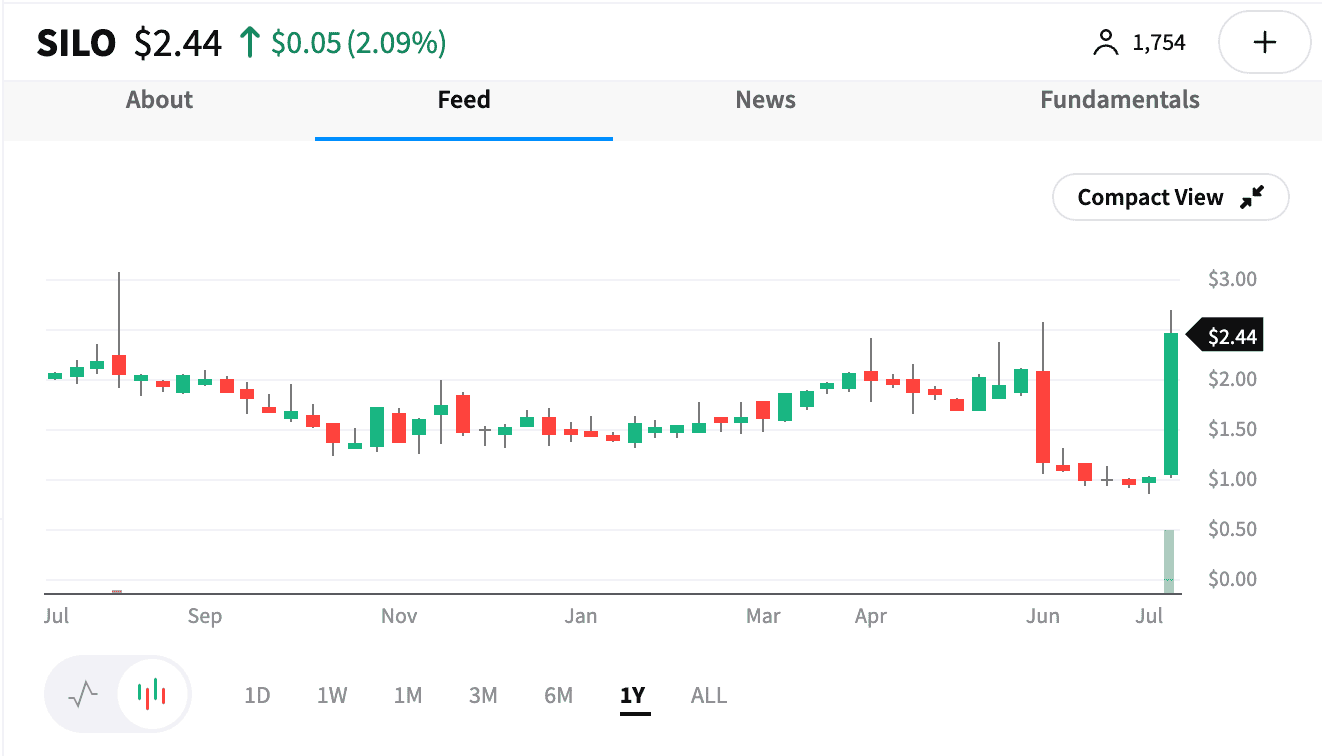
Task: Select the 1W time range
Action: (x=332, y=695)
